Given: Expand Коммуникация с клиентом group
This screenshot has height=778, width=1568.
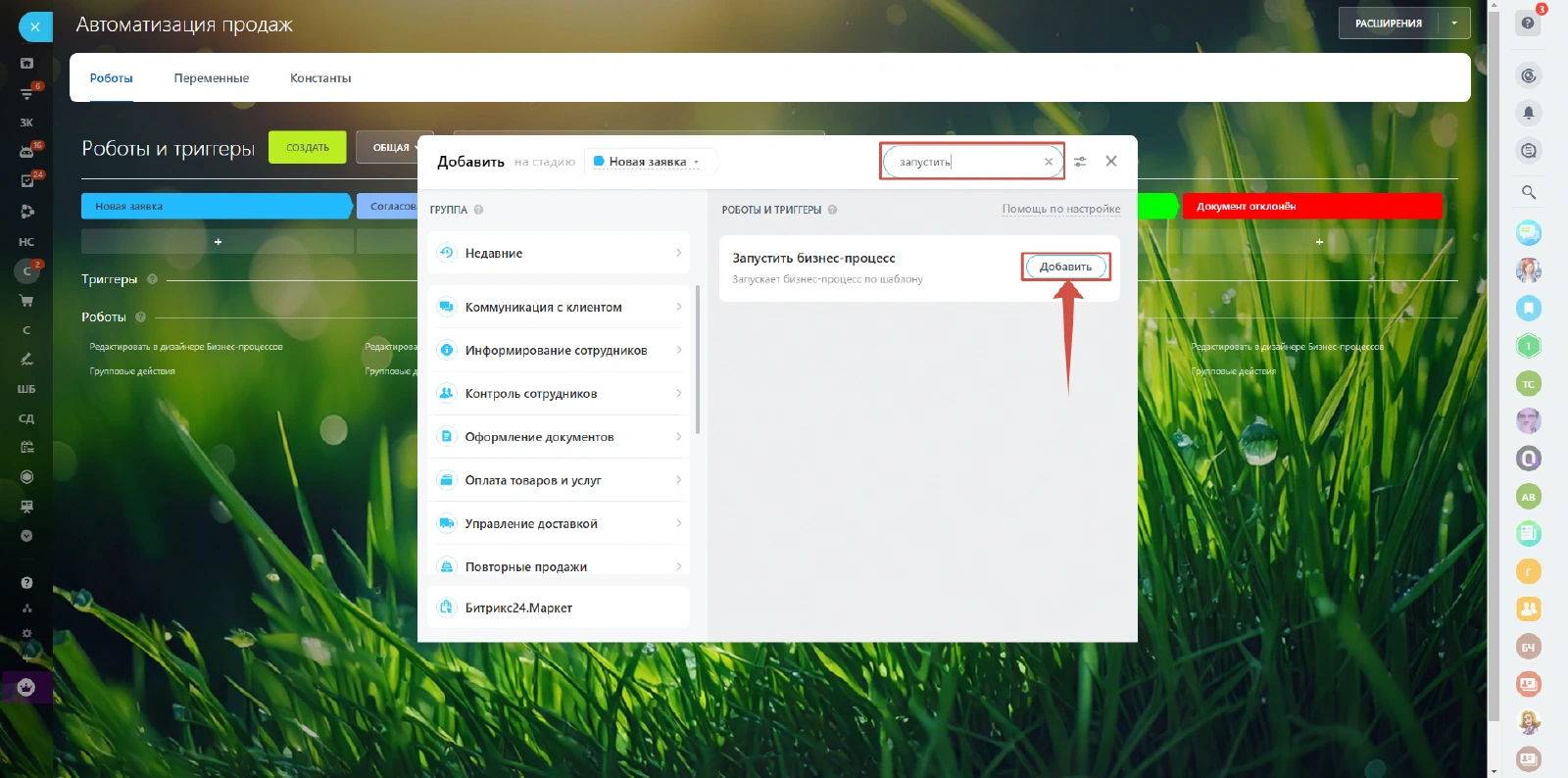Looking at the screenshot, I should click(x=558, y=307).
